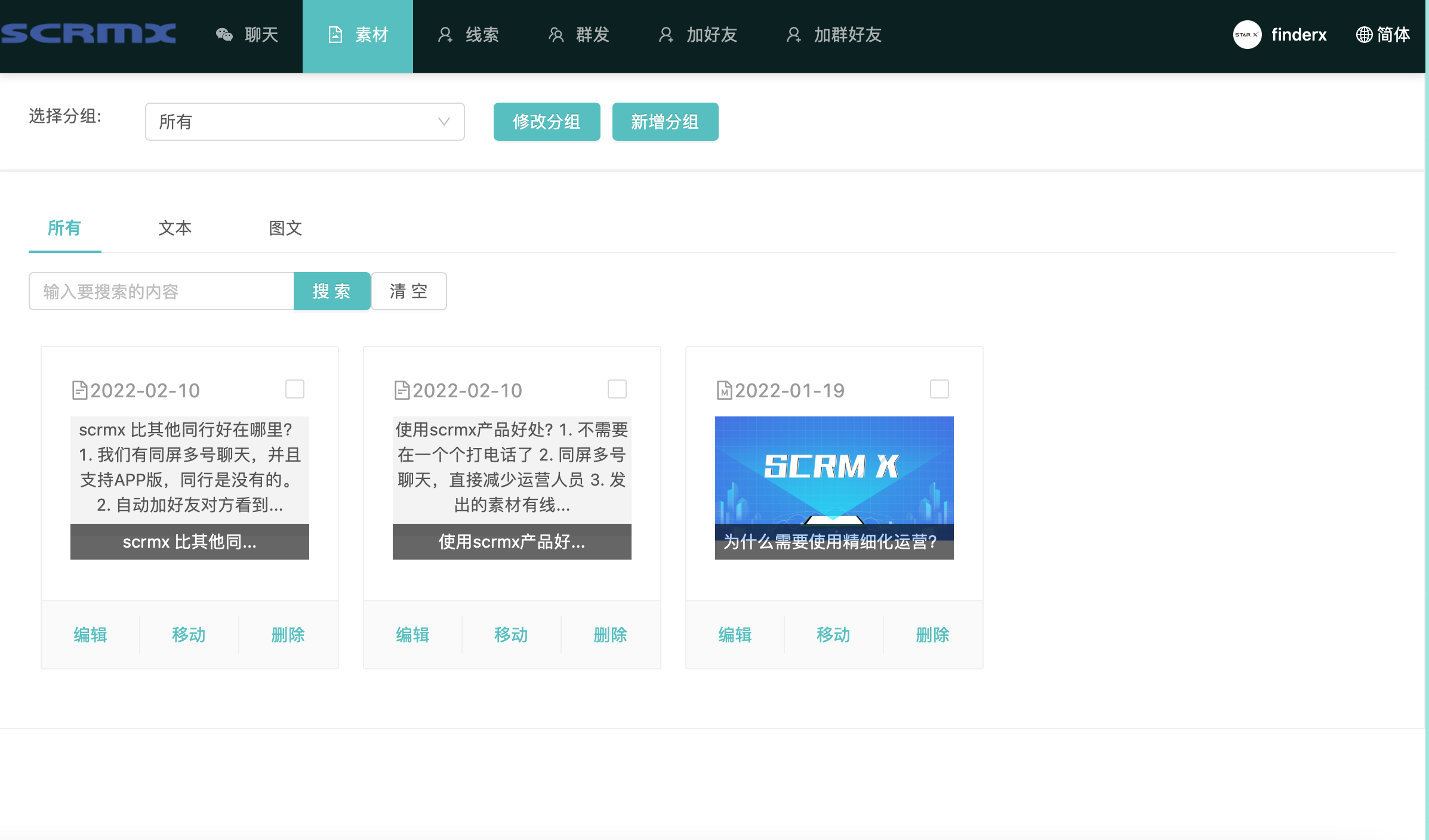1429x840 pixels.
Task: Click 编辑 on the scrmx 比其他同行 card
Action: [x=90, y=635]
